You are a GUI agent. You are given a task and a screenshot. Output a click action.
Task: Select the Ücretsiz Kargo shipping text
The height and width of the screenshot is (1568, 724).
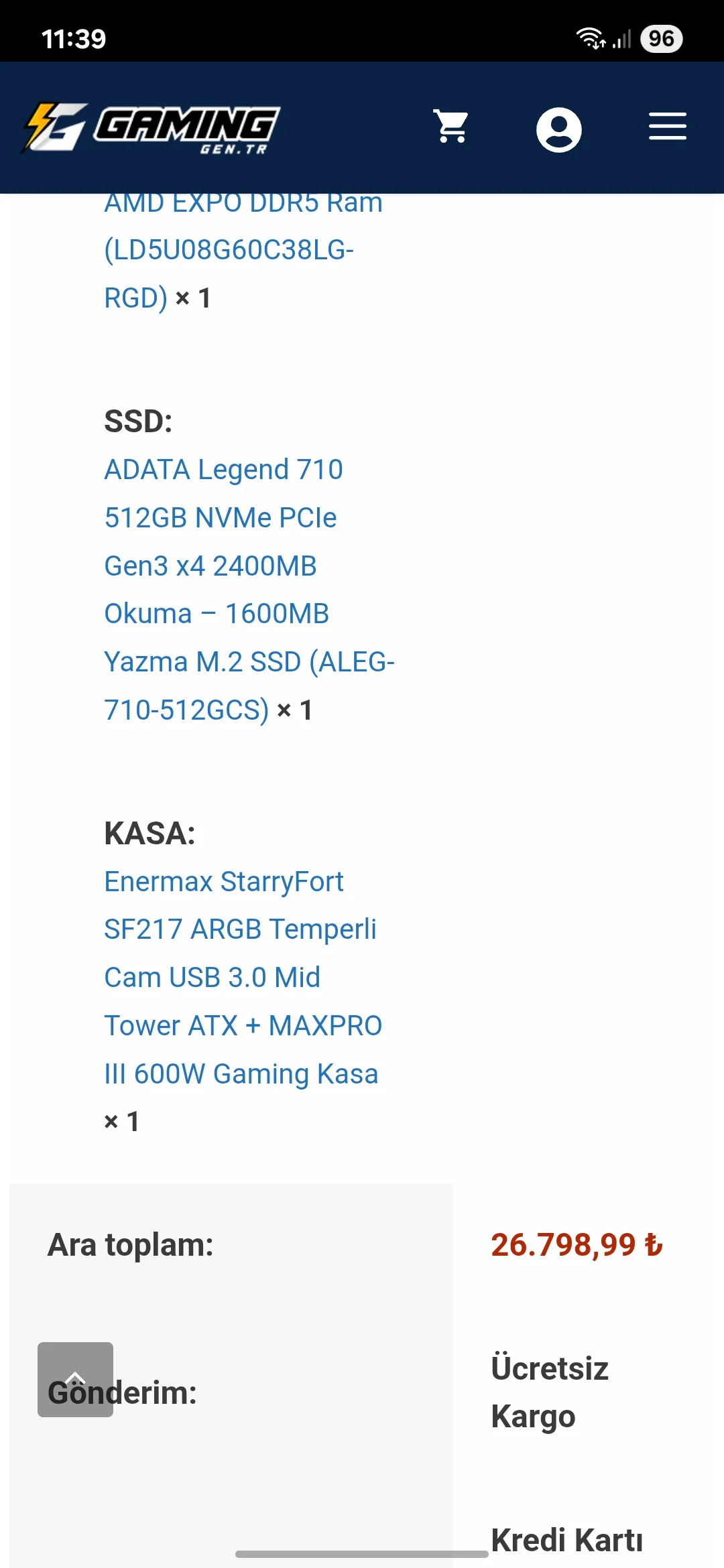coord(550,1392)
